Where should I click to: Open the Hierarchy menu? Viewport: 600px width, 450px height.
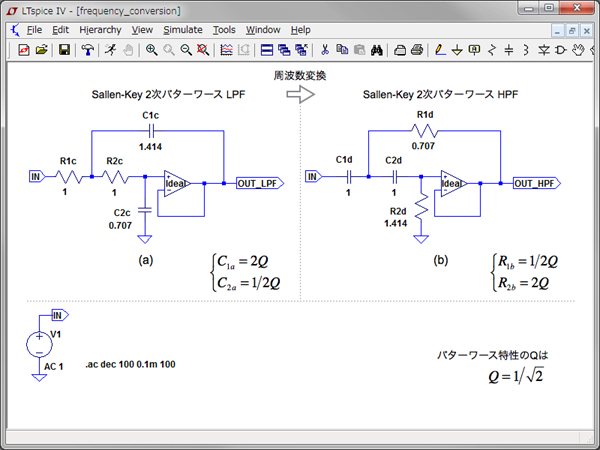pyautogui.click(x=99, y=30)
